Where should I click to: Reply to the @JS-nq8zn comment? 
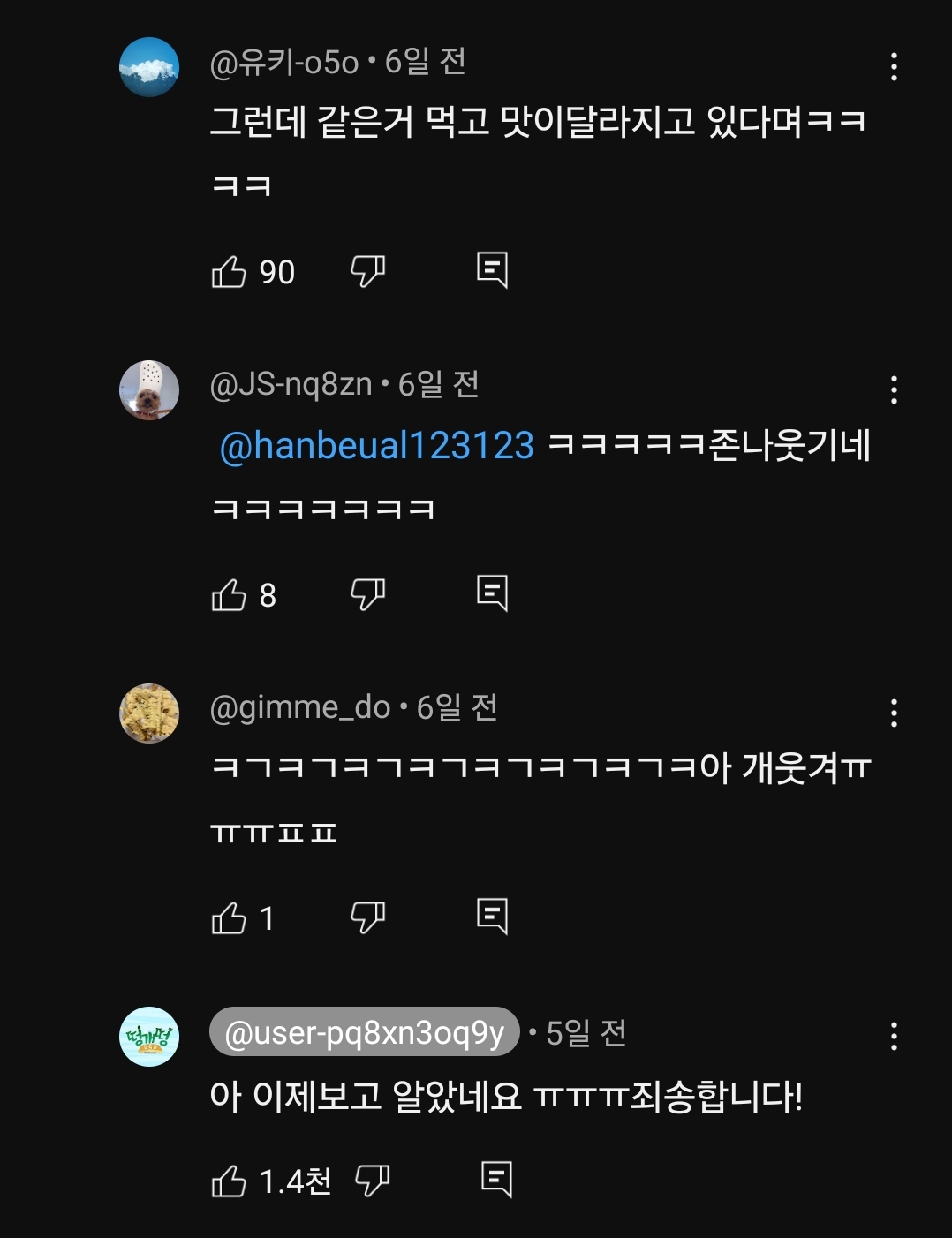click(x=492, y=593)
